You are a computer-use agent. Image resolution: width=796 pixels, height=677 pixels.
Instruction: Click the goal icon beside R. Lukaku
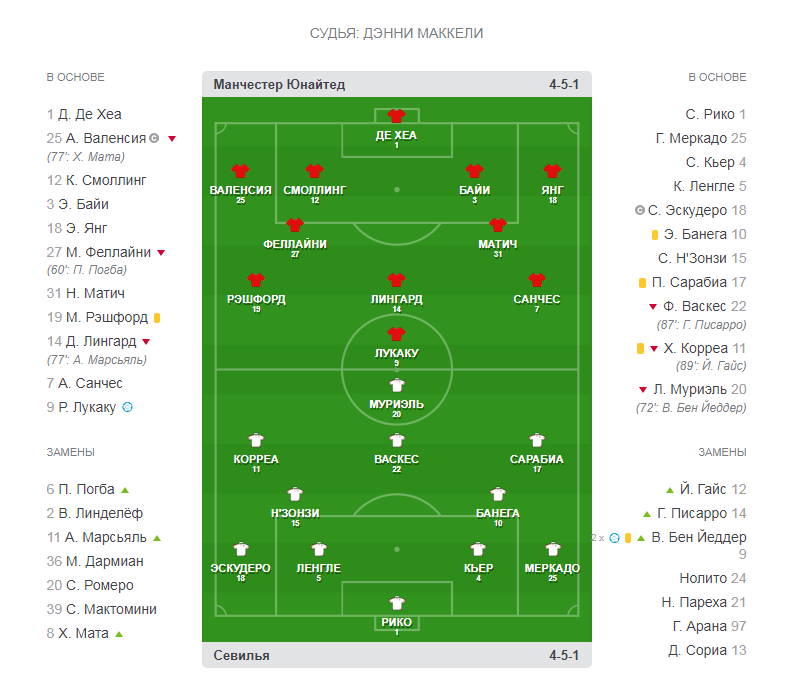[127, 407]
